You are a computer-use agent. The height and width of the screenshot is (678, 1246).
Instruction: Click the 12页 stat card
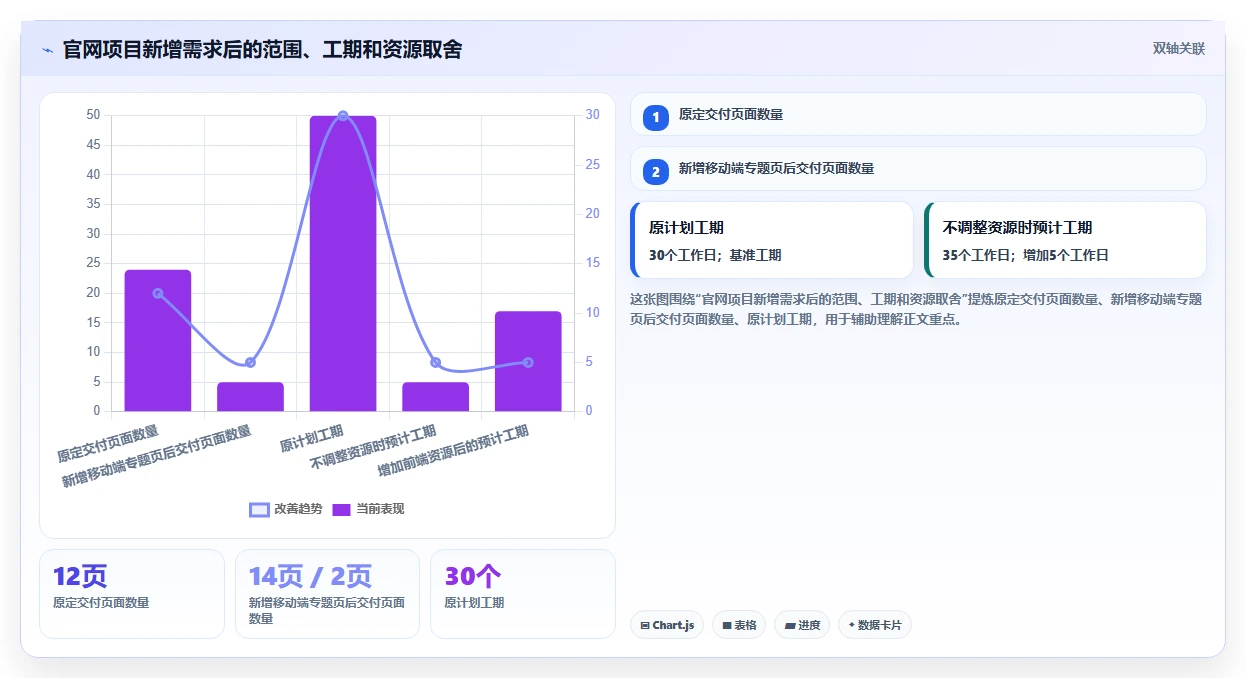(x=132, y=594)
